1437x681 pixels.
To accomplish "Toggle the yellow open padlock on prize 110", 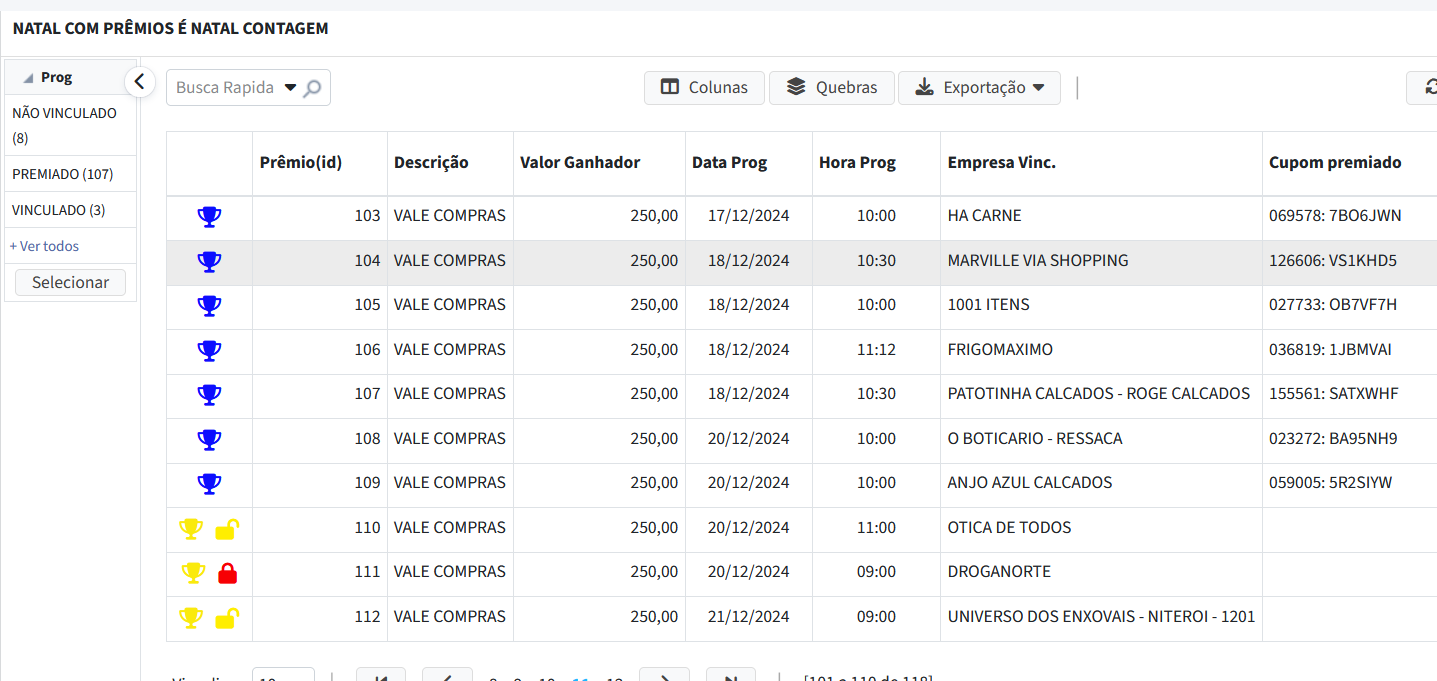I will click(x=227, y=529).
